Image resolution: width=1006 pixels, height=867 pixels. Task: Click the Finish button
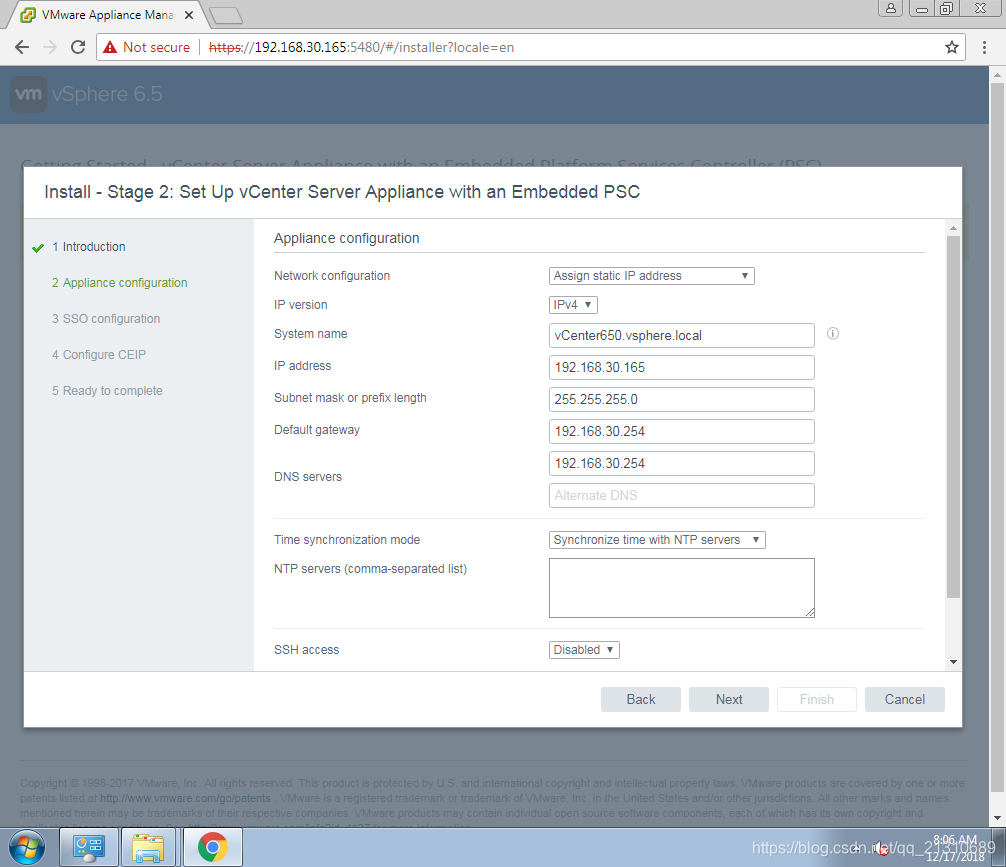pyautogui.click(x=817, y=700)
